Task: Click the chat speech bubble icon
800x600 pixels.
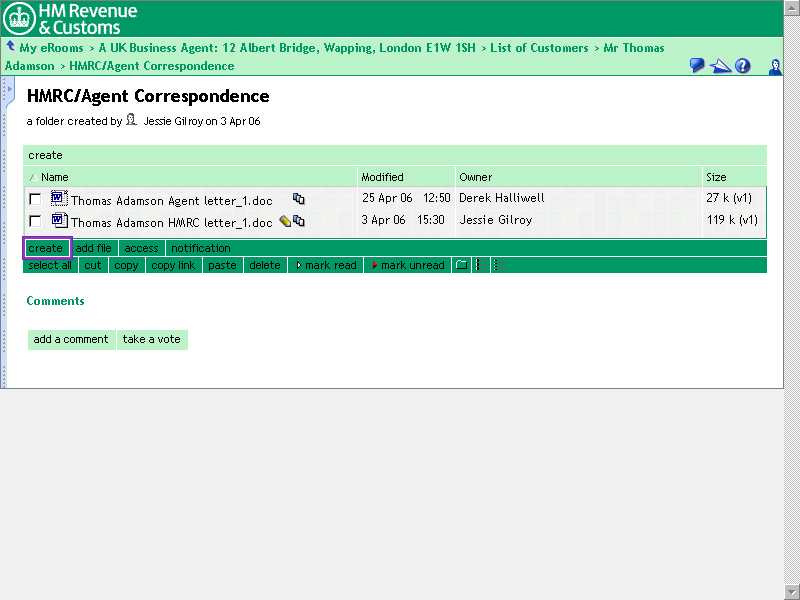Action: (x=697, y=66)
